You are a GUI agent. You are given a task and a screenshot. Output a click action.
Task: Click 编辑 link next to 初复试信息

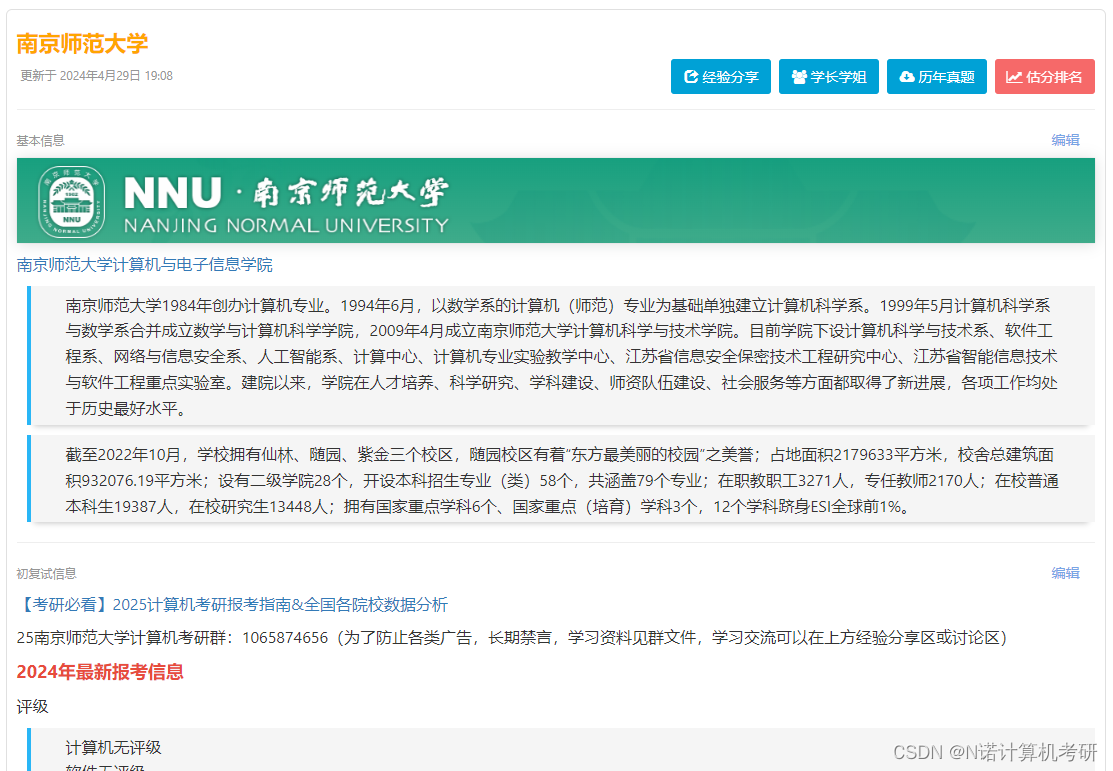tap(1065, 573)
